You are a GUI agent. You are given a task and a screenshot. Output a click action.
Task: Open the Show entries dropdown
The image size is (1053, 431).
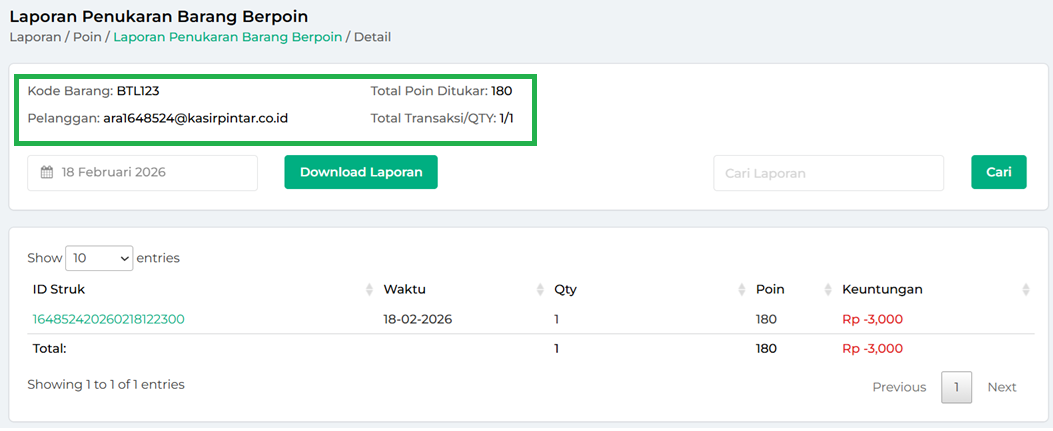point(99,258)
